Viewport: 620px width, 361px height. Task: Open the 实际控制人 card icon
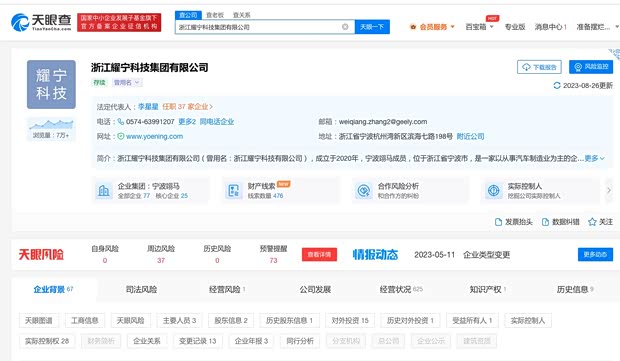pos(493,191)
